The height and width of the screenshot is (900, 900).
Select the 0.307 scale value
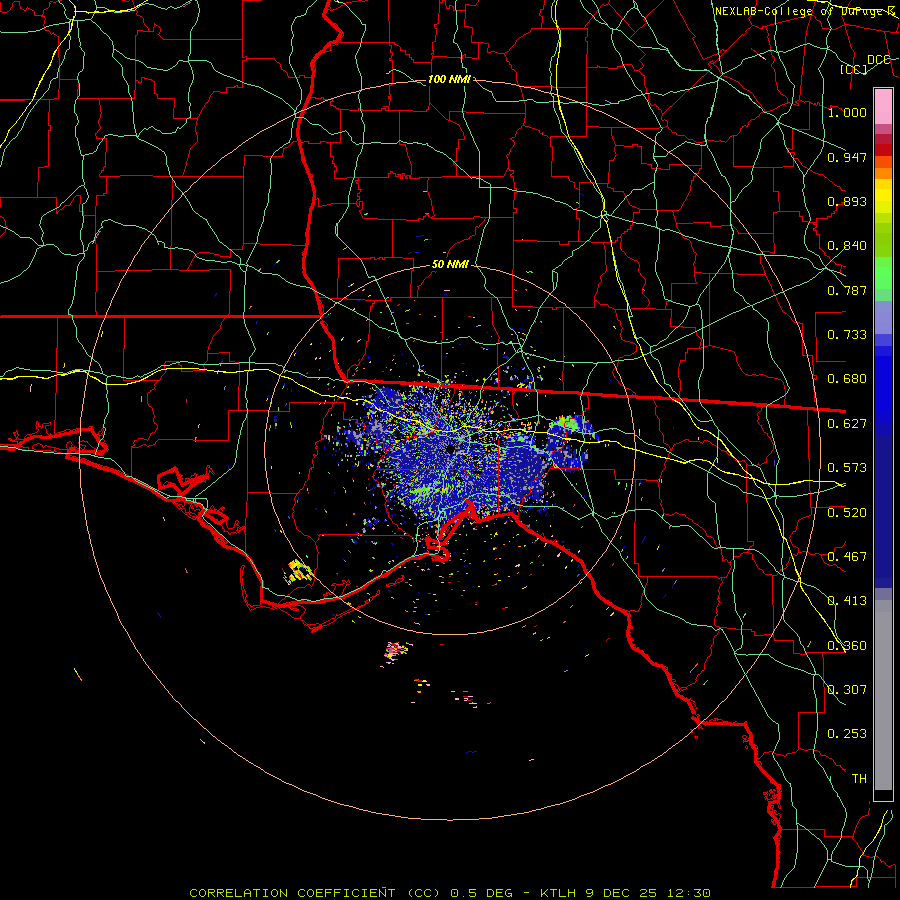click(847, 690)
